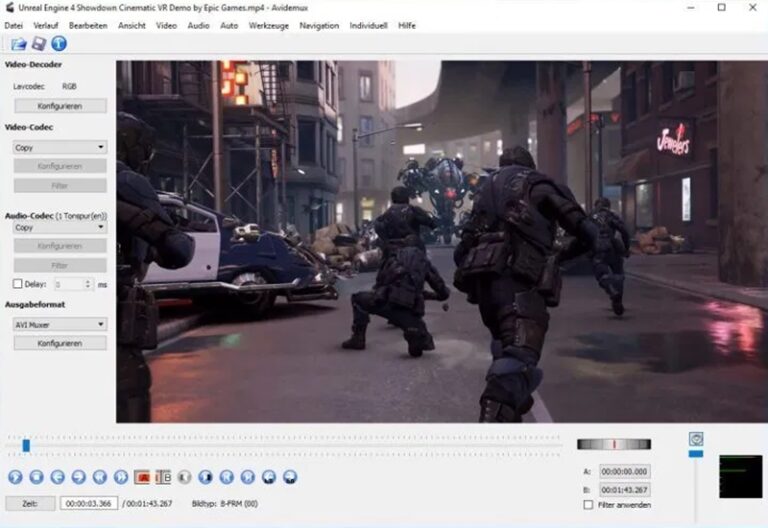Screen dimensions: 768x528
Task: Open the Video-Codec Copy dropdown
Action: click(x=59, y=147)
